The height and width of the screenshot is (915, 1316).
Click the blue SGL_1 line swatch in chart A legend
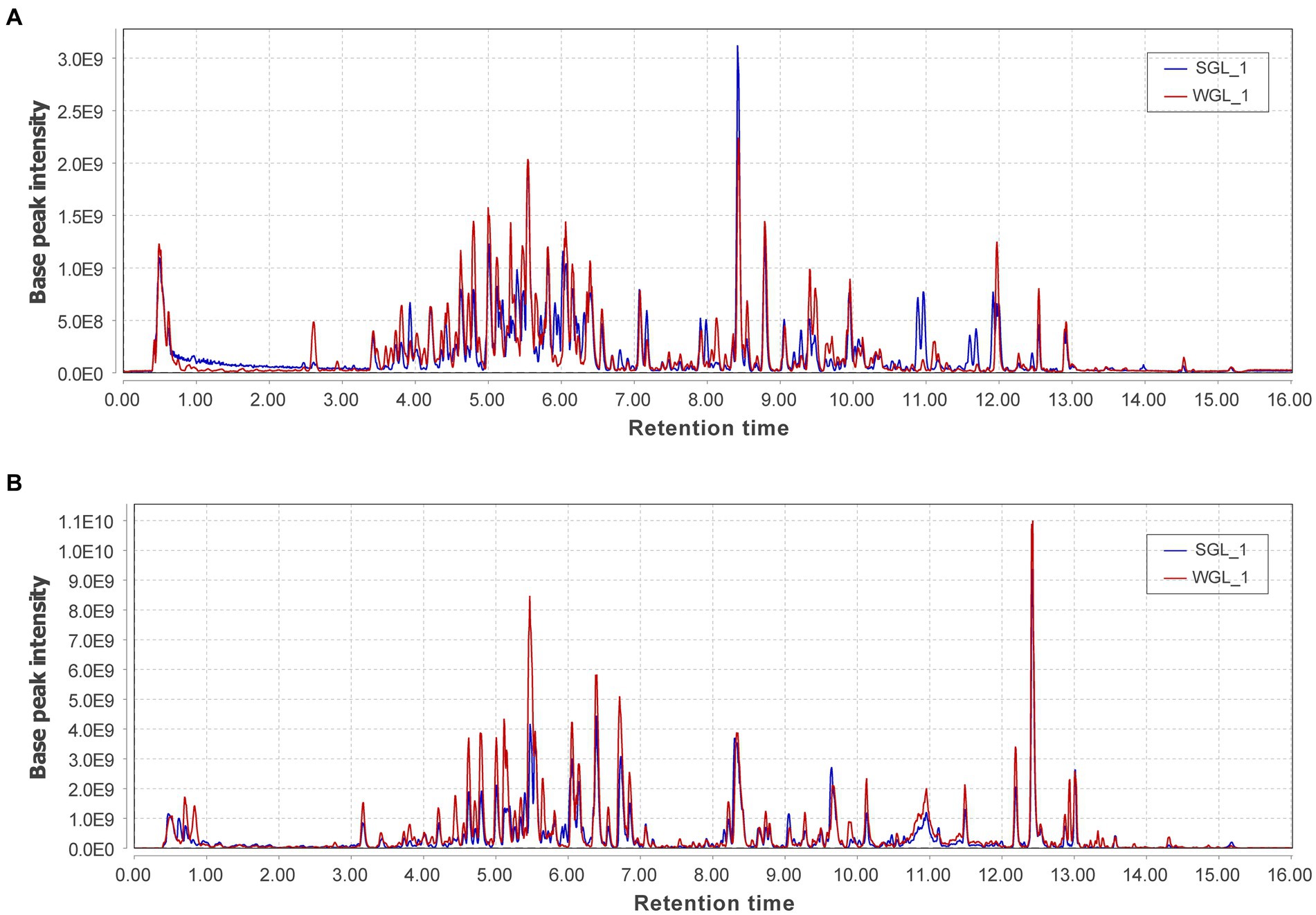[1175, 69]
